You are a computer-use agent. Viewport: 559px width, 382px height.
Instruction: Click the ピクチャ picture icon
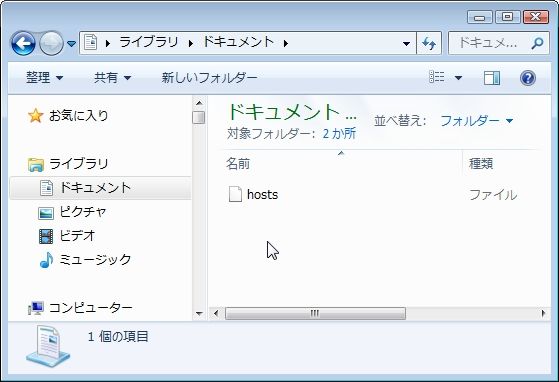click(x=46, y=213)
